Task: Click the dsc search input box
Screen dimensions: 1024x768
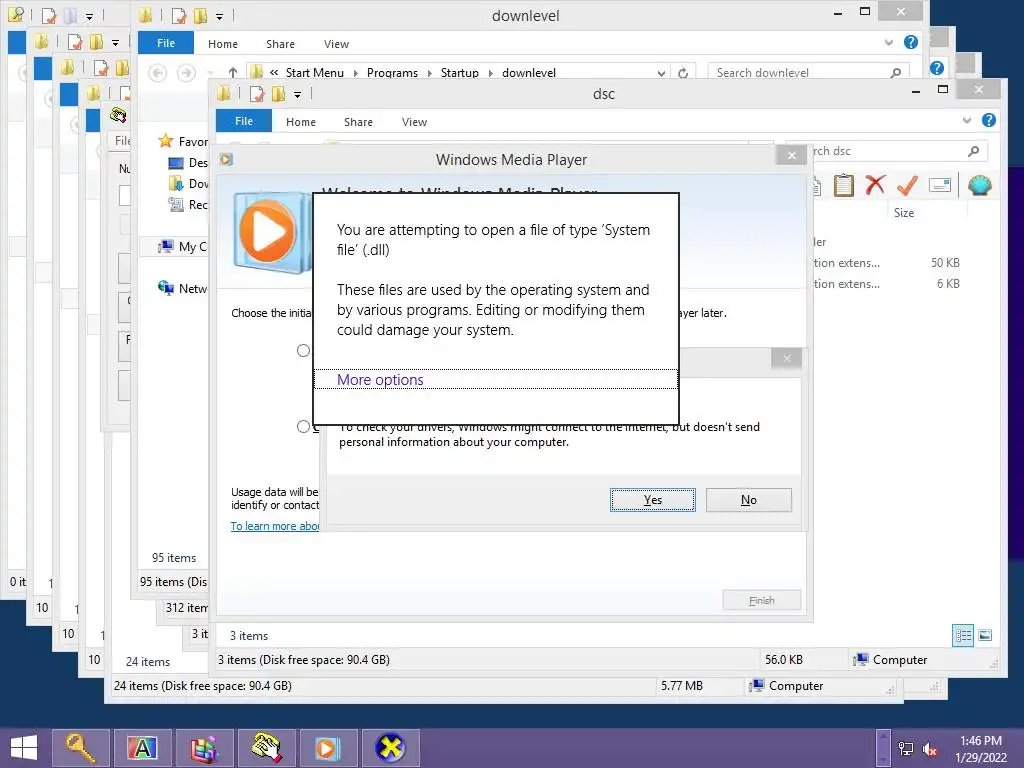Action: (x=885, y=151)
